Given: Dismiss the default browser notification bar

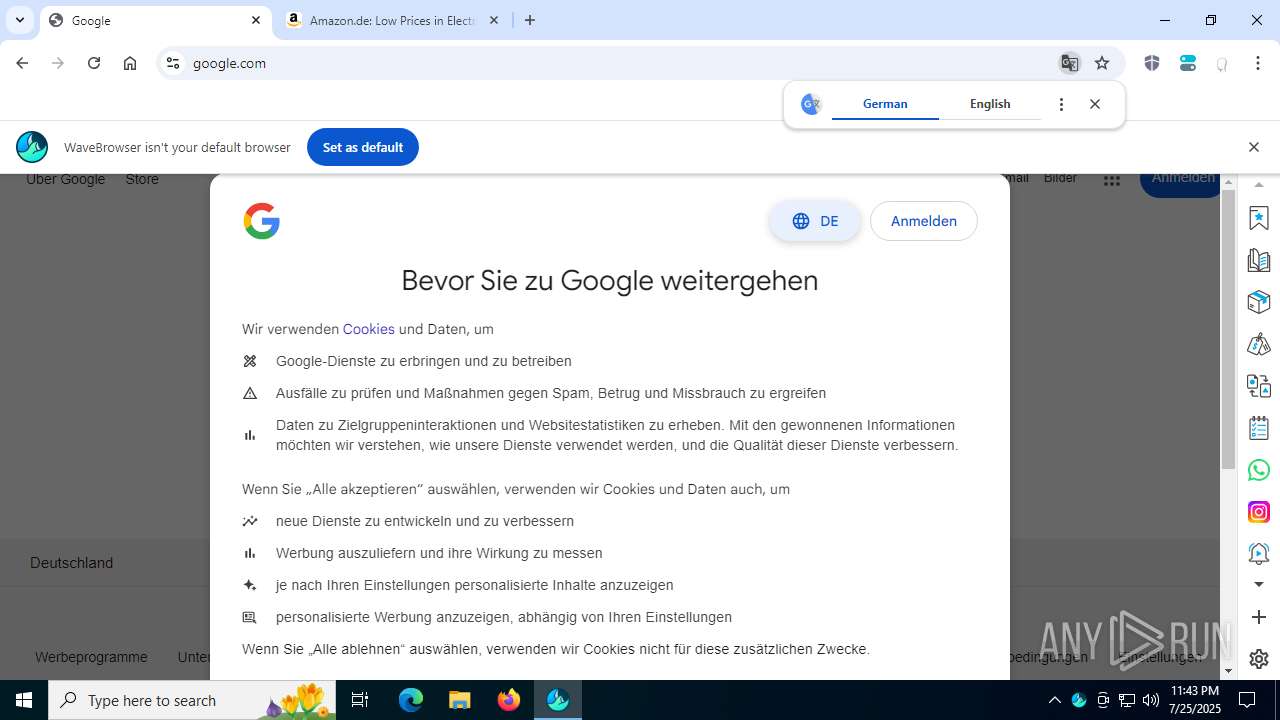Looking at the screenshot, I should 1254,147.
